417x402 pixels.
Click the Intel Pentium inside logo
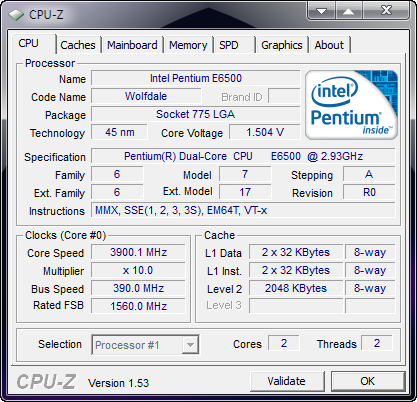tap(351, 105)
